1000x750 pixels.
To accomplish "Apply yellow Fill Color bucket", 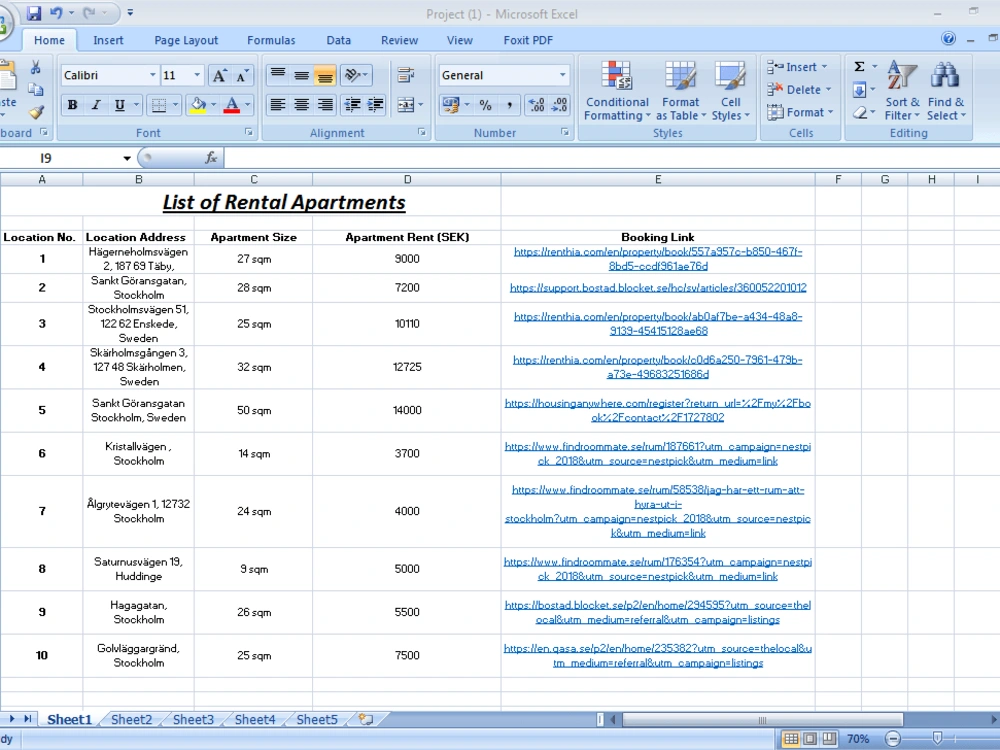I will (198, 105).
